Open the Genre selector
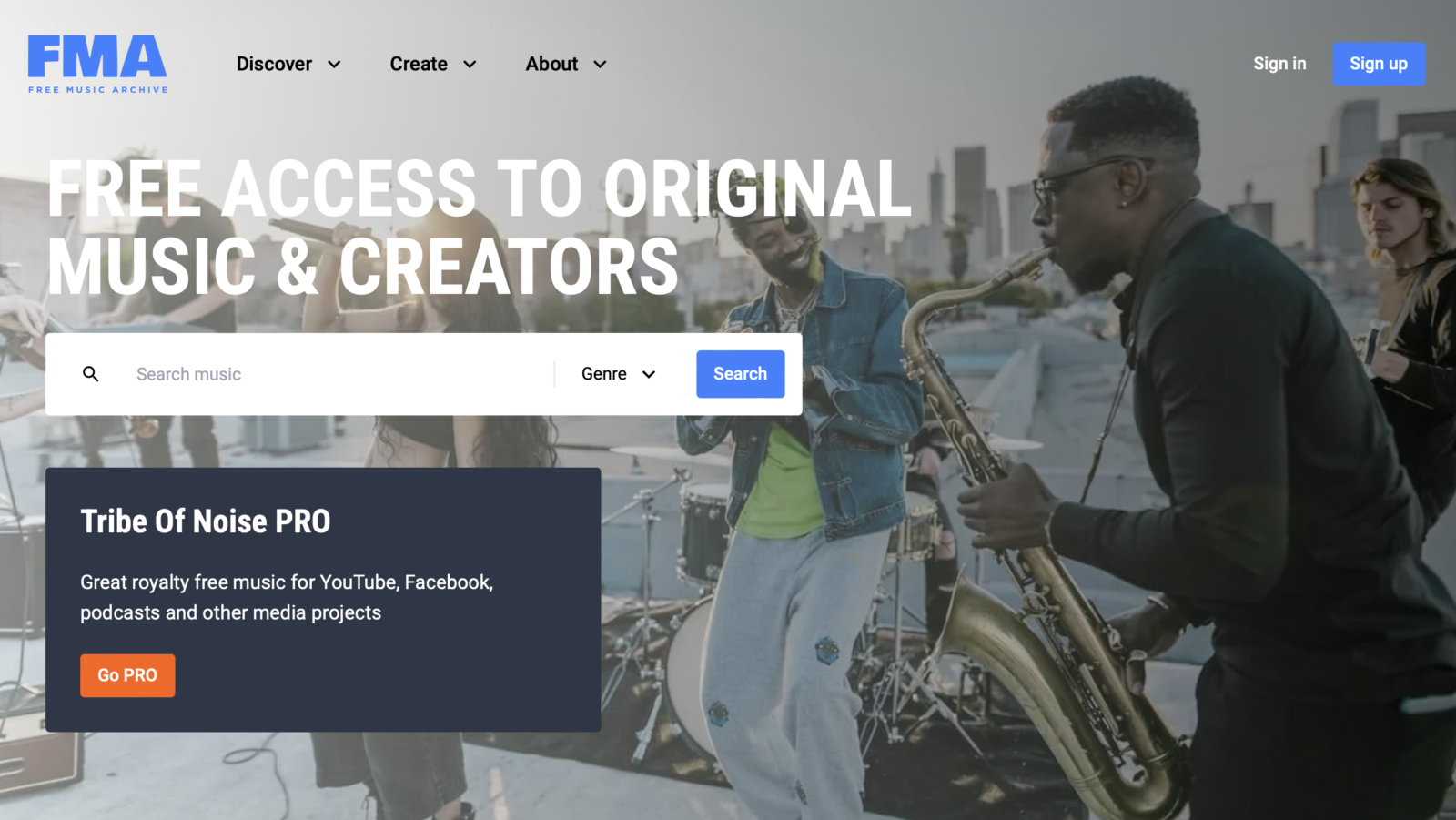 619,374
